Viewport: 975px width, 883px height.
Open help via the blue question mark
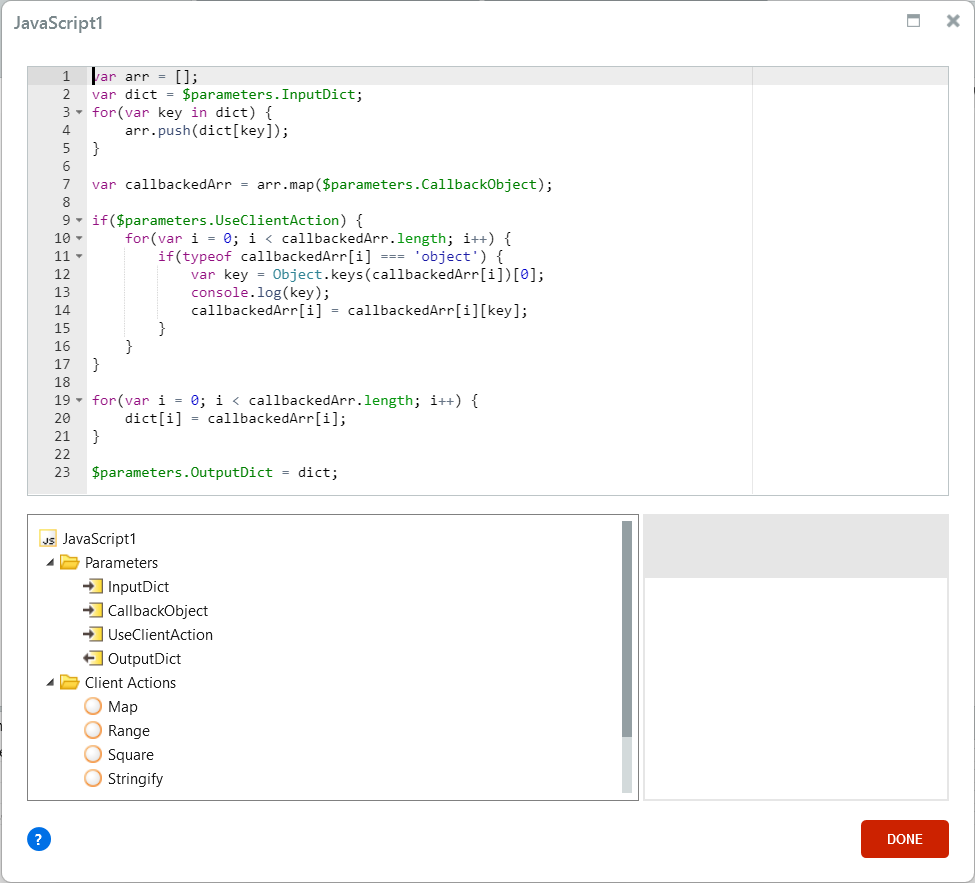[x=39, y=839]
